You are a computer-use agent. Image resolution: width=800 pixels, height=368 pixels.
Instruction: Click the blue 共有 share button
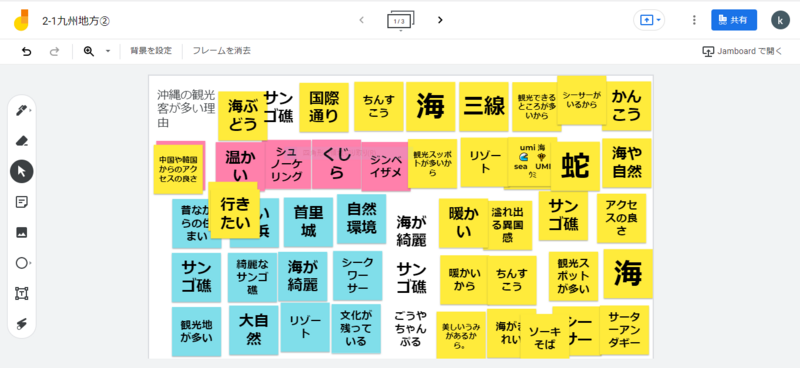[734, 20]
